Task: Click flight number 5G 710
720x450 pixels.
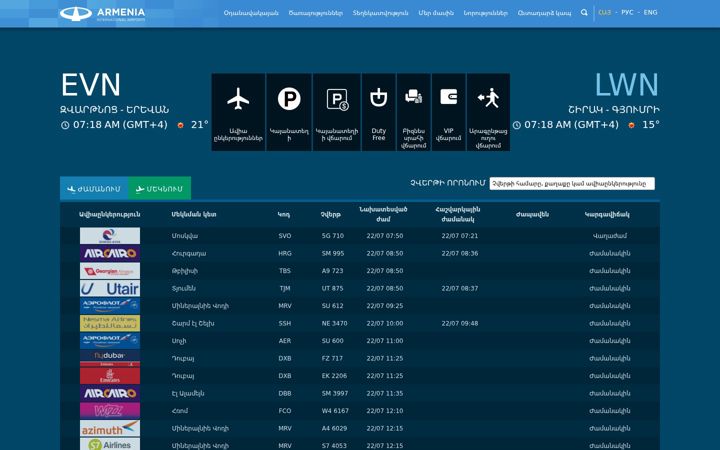Action: (333, 236)
